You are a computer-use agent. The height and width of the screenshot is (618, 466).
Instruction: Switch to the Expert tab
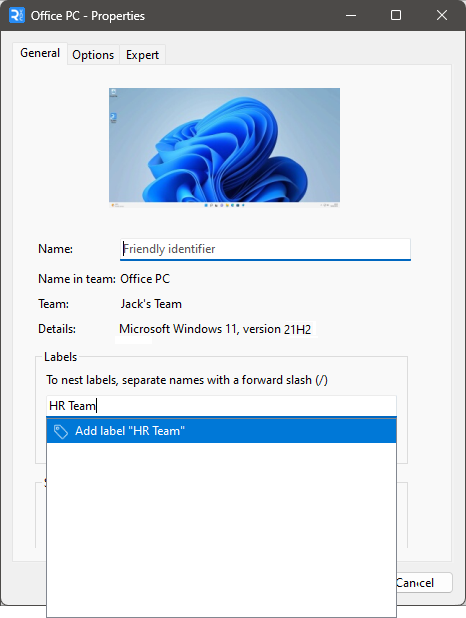pyautogui.click(x=142, y=55)
